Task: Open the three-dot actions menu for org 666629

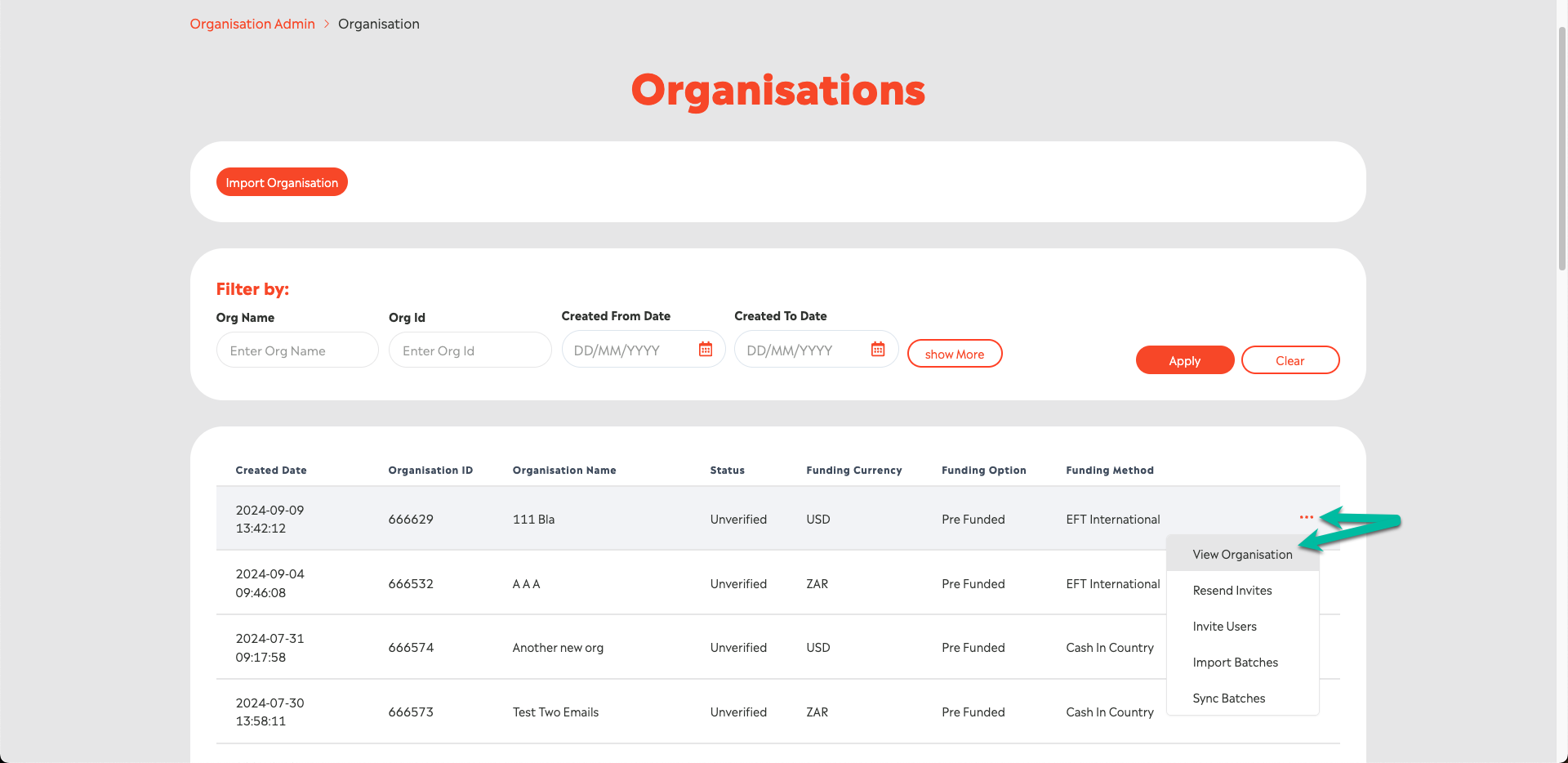Action: [1306, 516]
